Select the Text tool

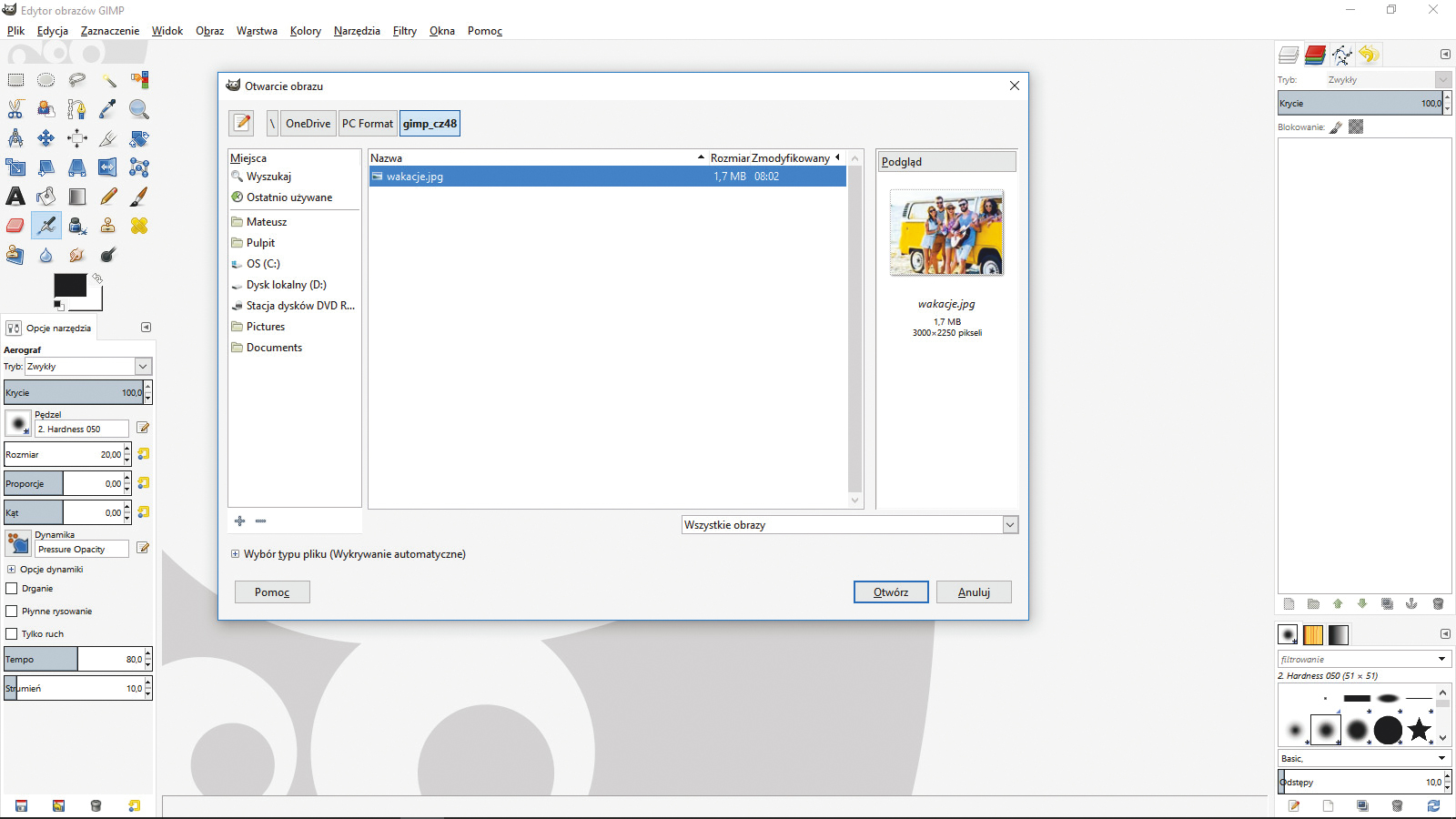[15, 197]
